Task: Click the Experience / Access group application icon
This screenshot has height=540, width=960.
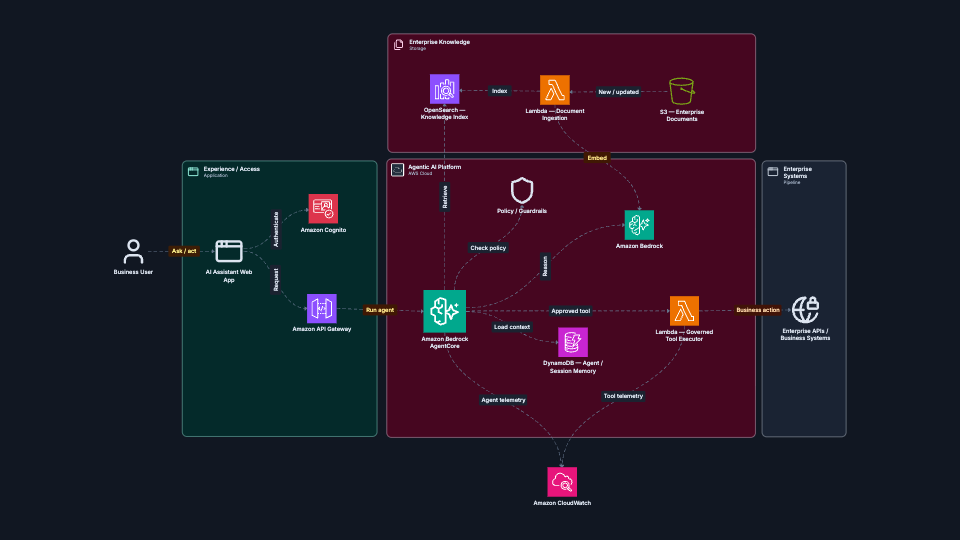Action: tap(193, 171)
